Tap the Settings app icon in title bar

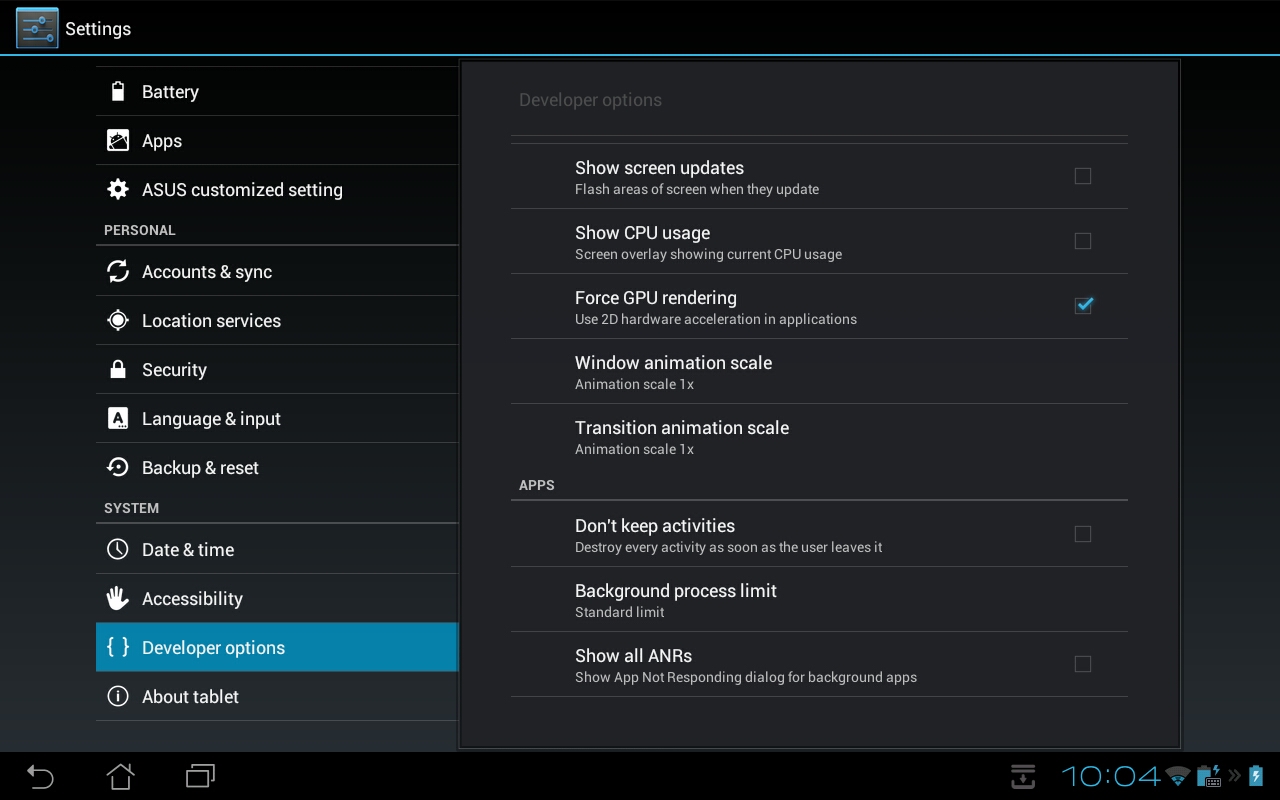click(37, 28)
